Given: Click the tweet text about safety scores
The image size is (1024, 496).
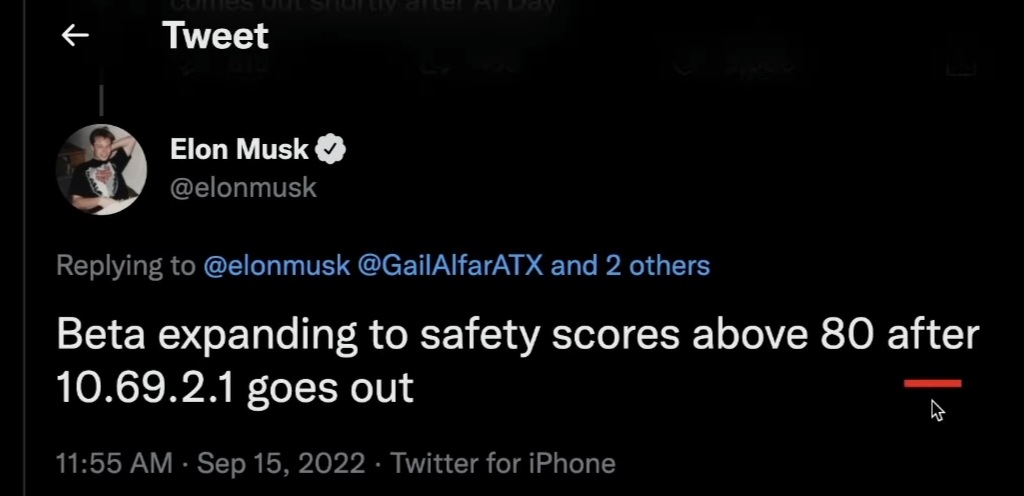Looking at the screenshot, I should point(518,361).
